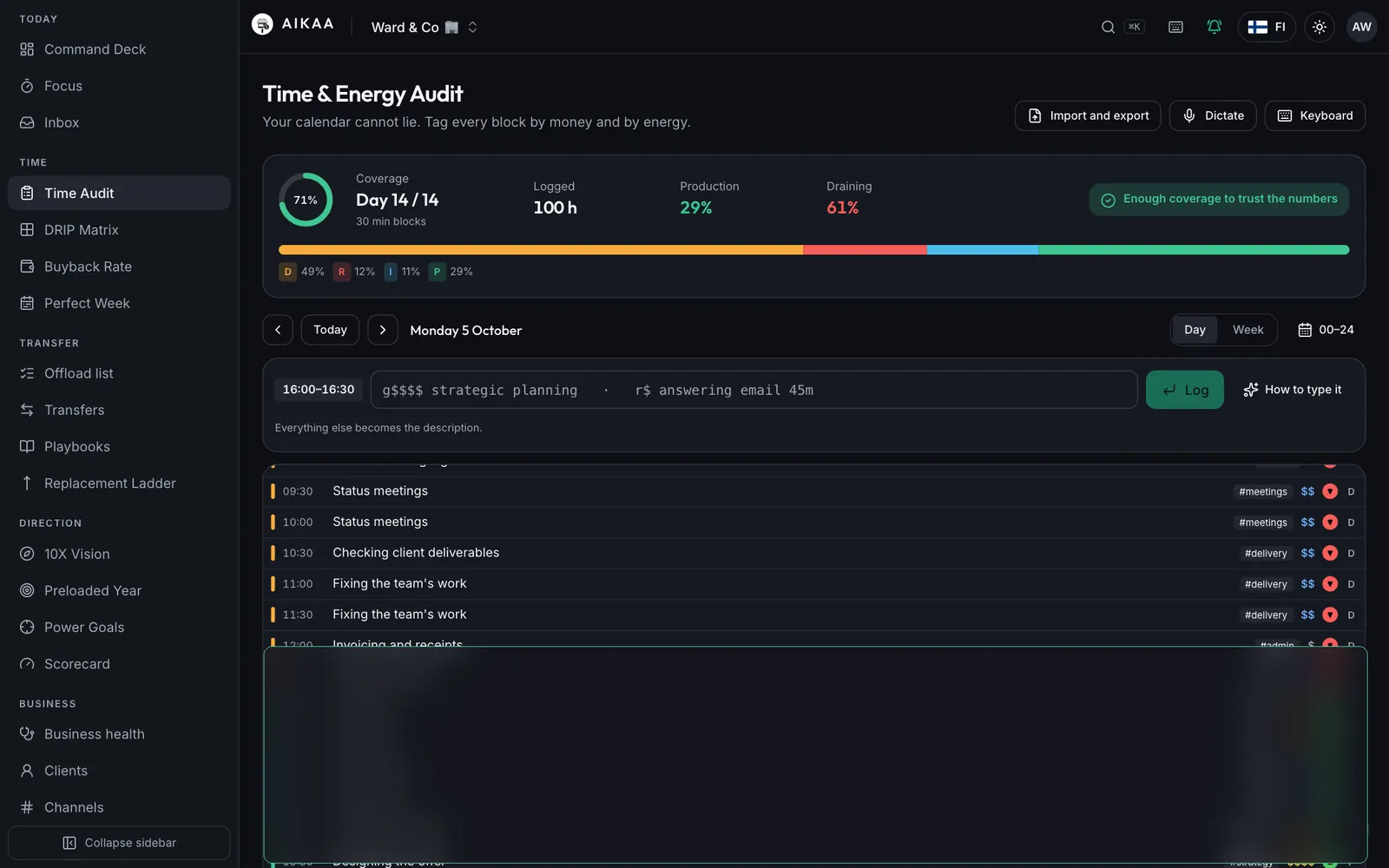Go to previous day chevron

click(x=278, y=330)
